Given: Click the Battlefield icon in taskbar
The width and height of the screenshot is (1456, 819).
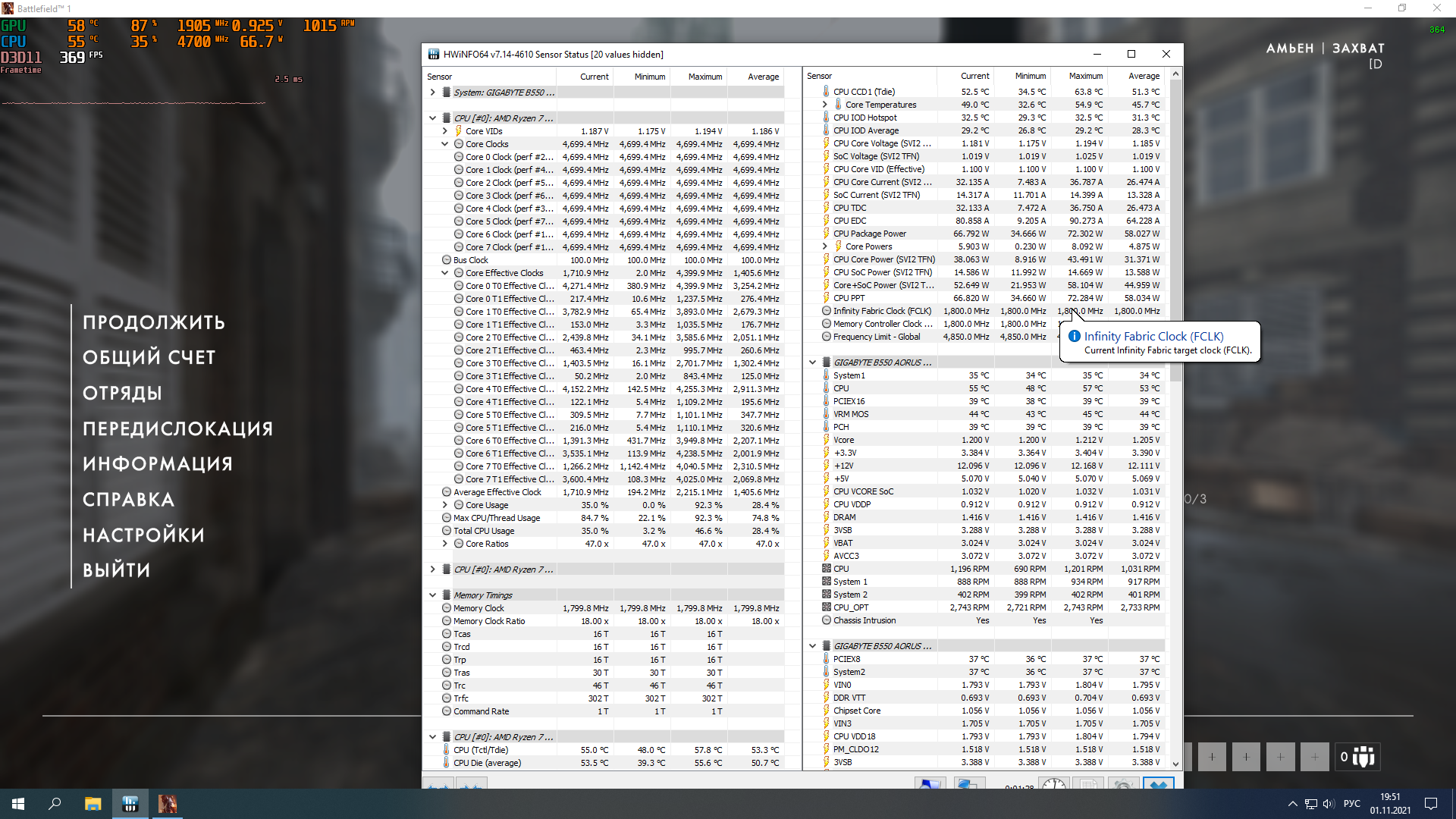Looking at the screenshot, I should (168, 804).
